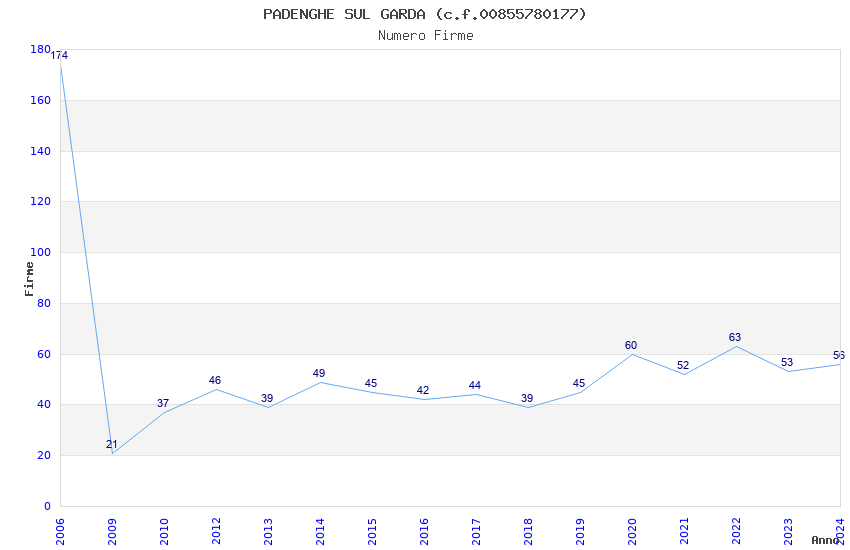Select the data label 63 at 2022
Screen dimensions: 850x550
coord(735,338)
